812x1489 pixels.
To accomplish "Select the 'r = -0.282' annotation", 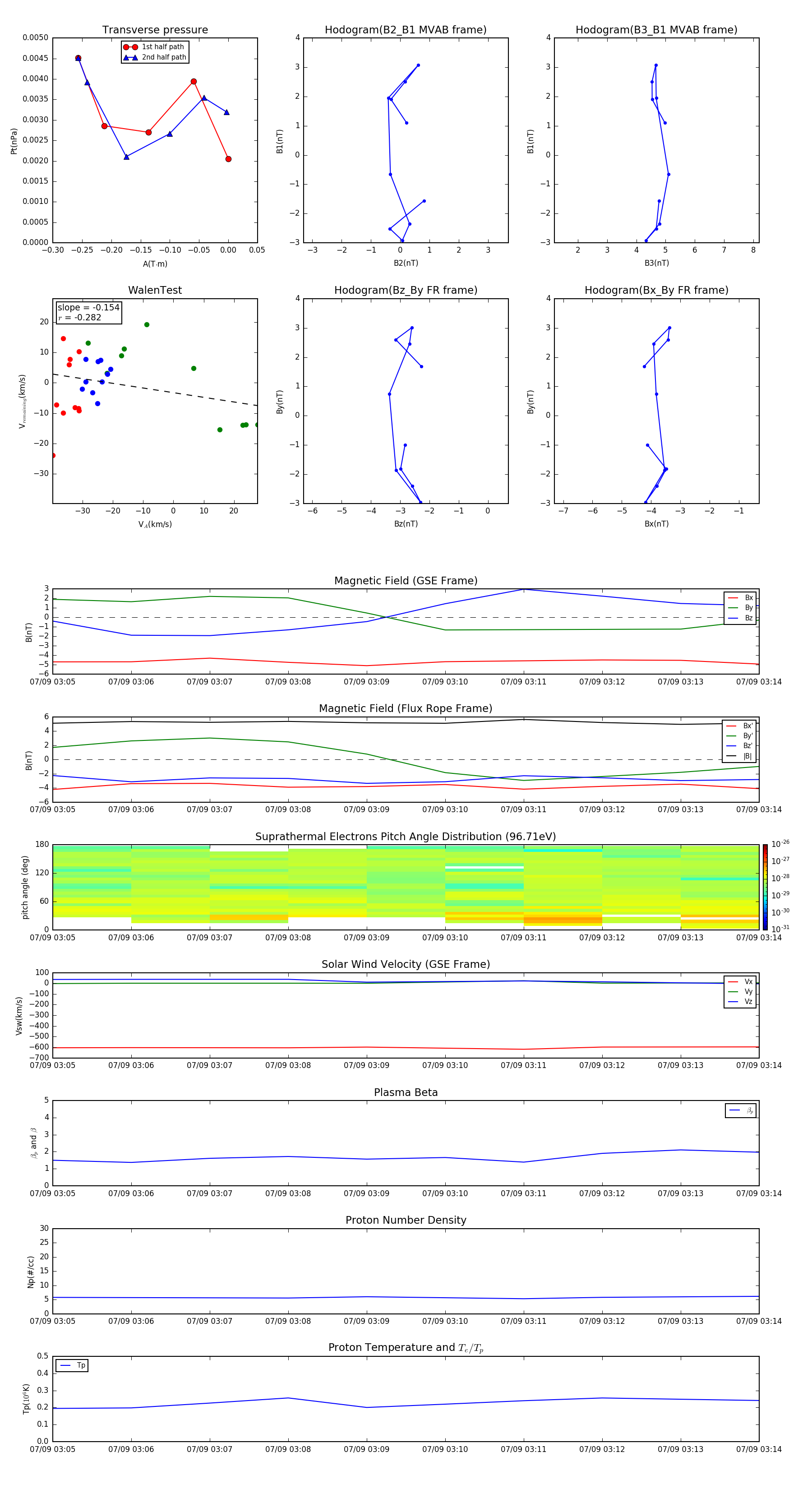I will click(x=80, y=317).
